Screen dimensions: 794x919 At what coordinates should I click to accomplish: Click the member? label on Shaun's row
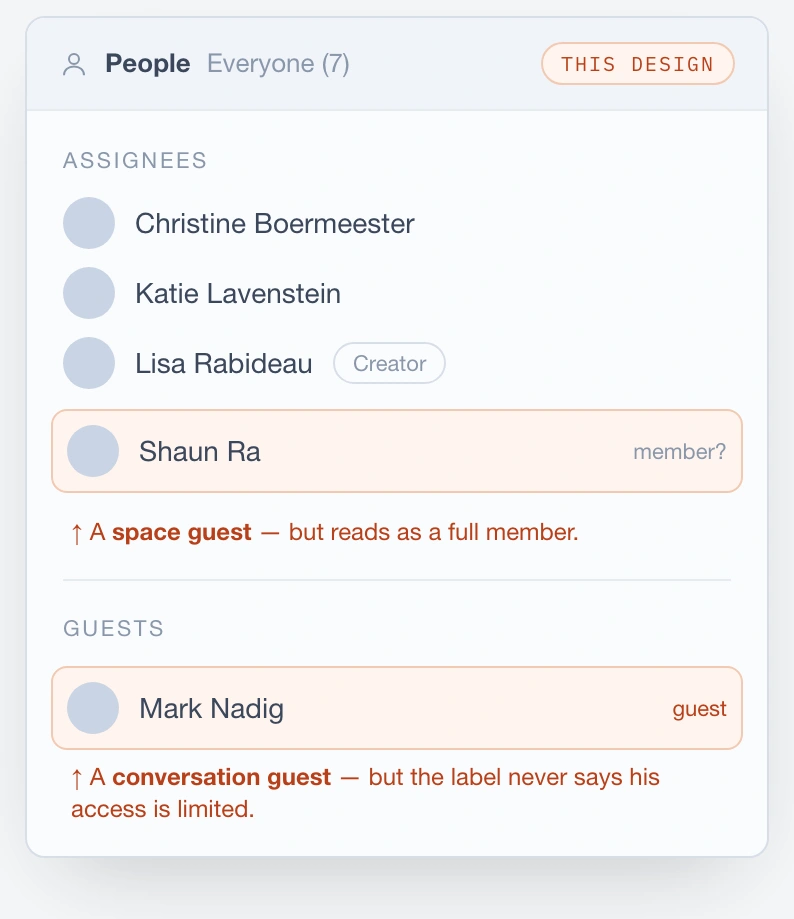point(680,452)
